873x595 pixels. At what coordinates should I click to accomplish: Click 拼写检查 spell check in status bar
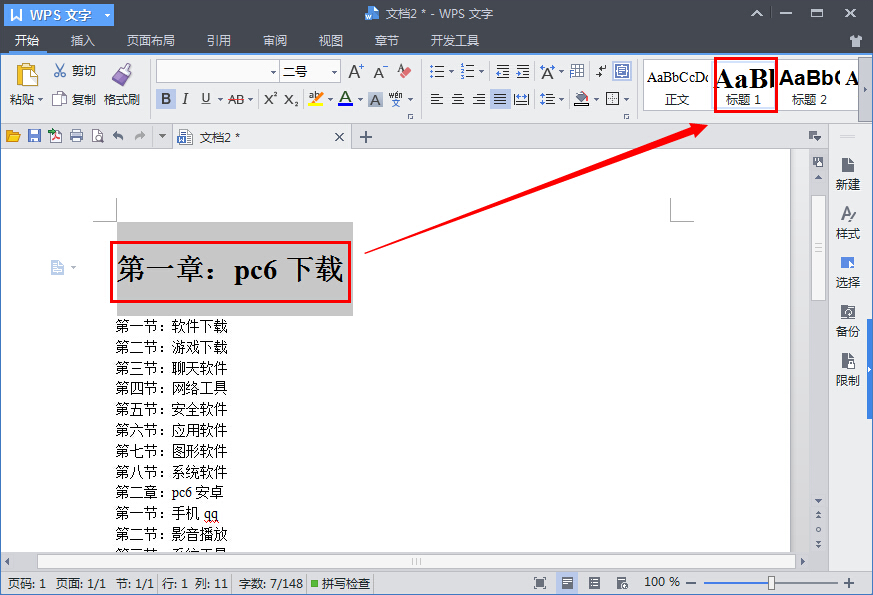[x=340, y=583]
